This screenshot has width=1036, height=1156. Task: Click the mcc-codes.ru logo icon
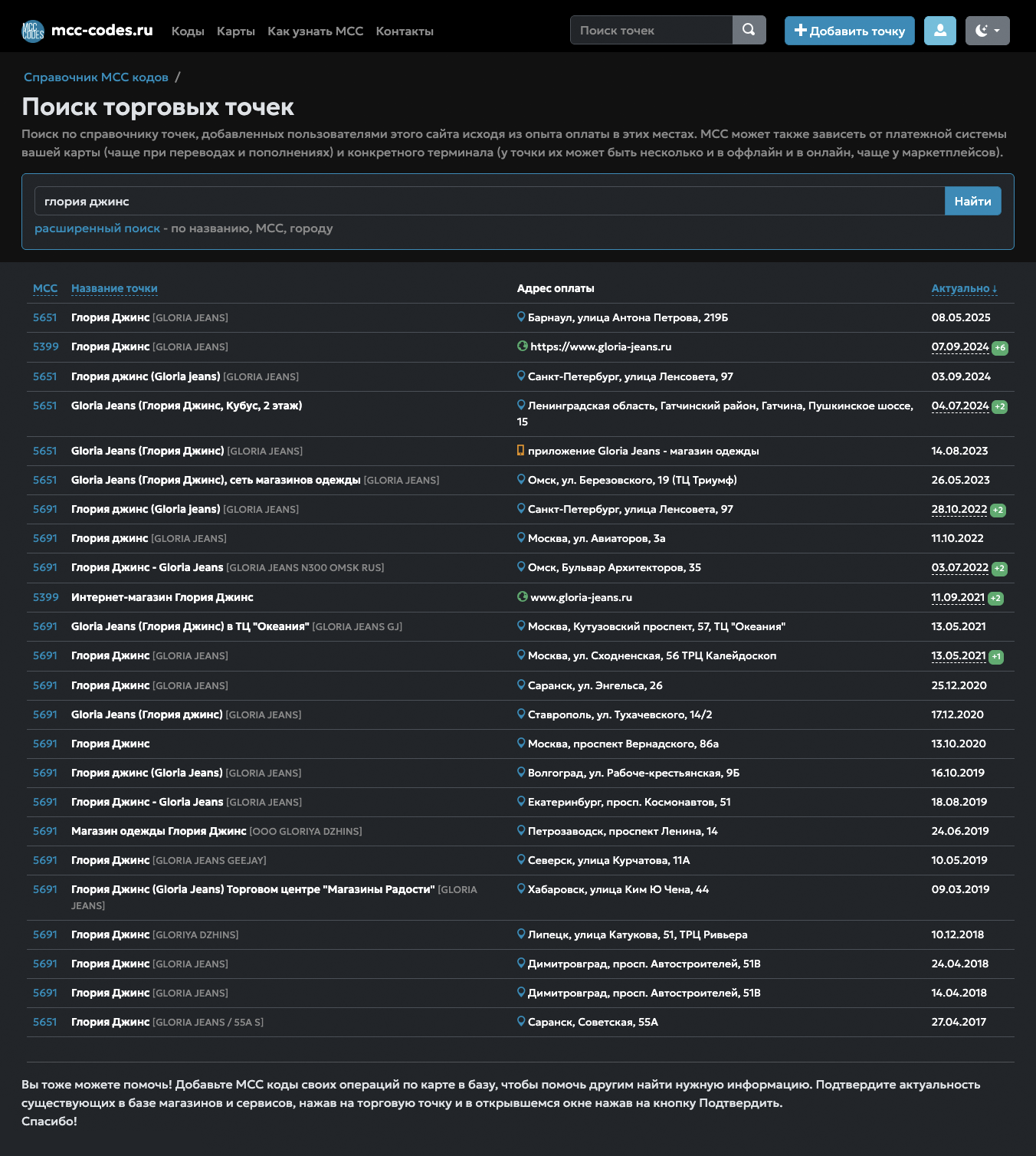click(33, 31)
